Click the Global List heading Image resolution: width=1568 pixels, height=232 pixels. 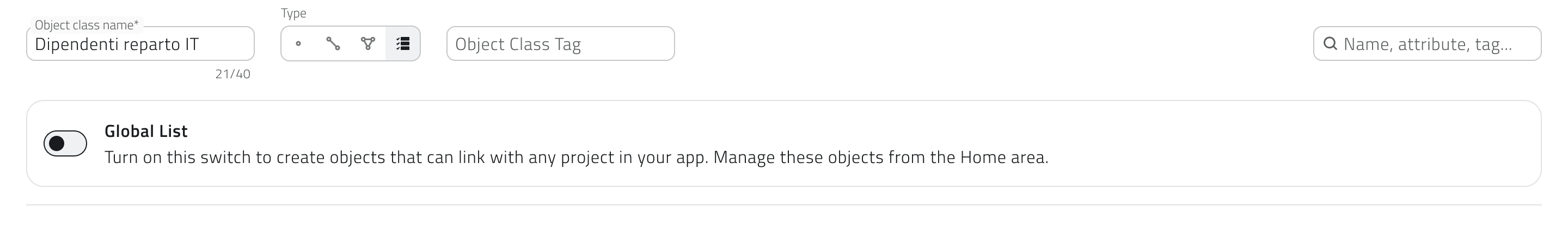pyautogui.click(x=146, y=131)
